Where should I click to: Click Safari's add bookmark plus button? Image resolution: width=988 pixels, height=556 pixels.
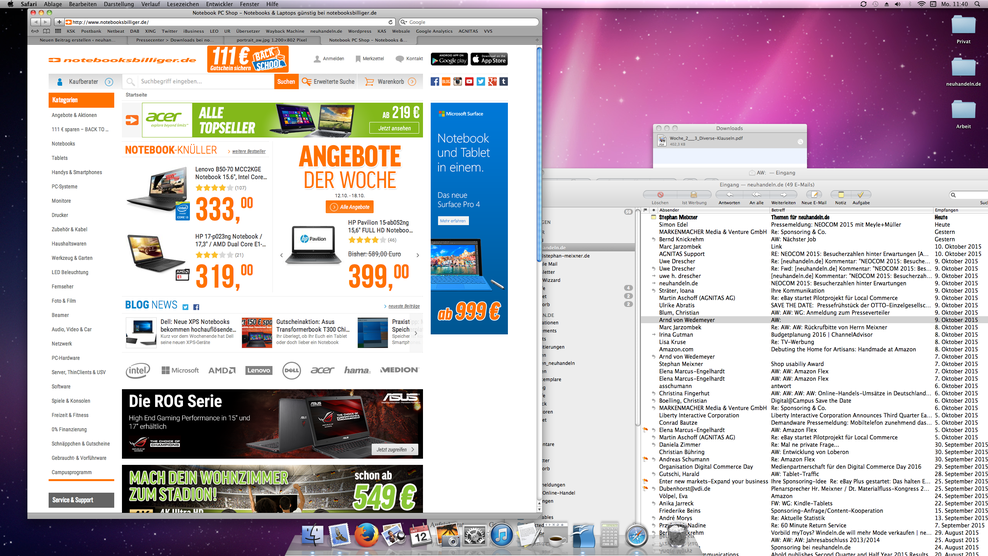(x=59, y=22)
